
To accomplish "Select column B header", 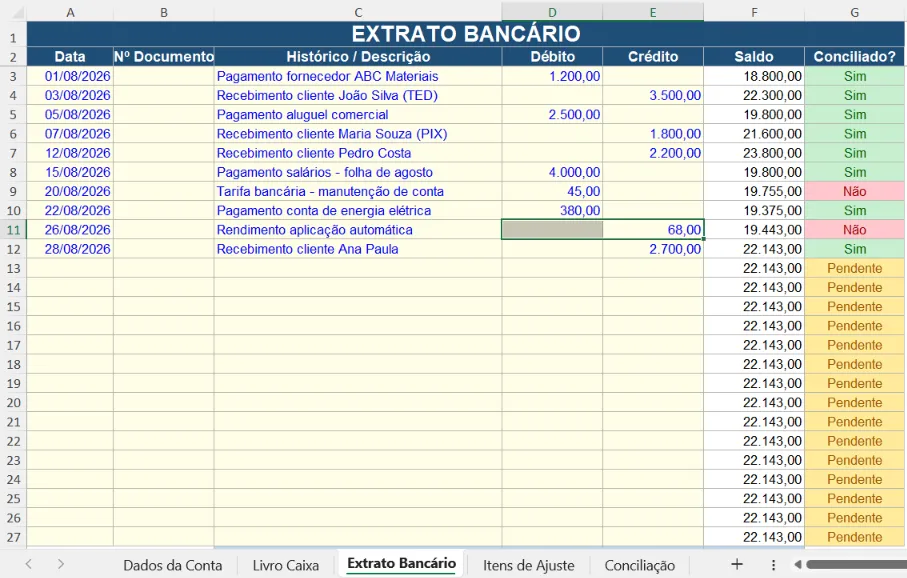I will click(x=164, y=12).
